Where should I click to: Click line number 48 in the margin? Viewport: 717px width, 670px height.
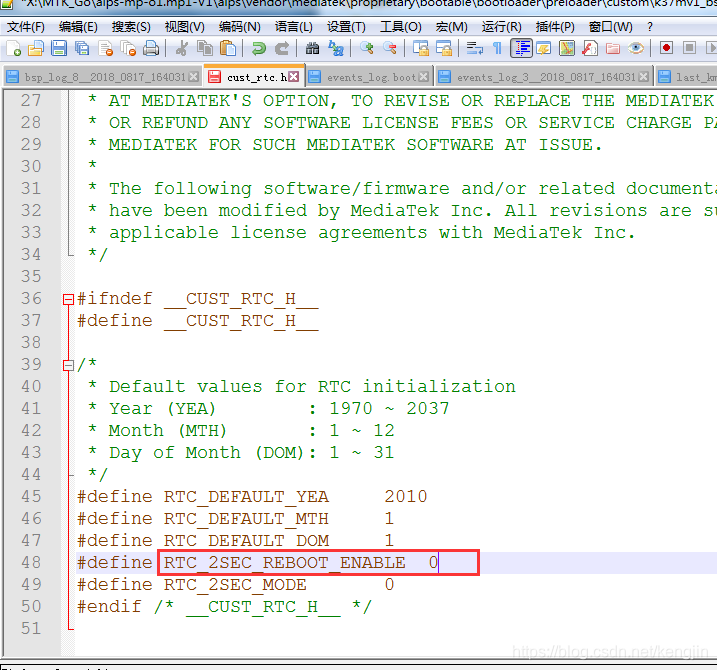click(31, 563)
